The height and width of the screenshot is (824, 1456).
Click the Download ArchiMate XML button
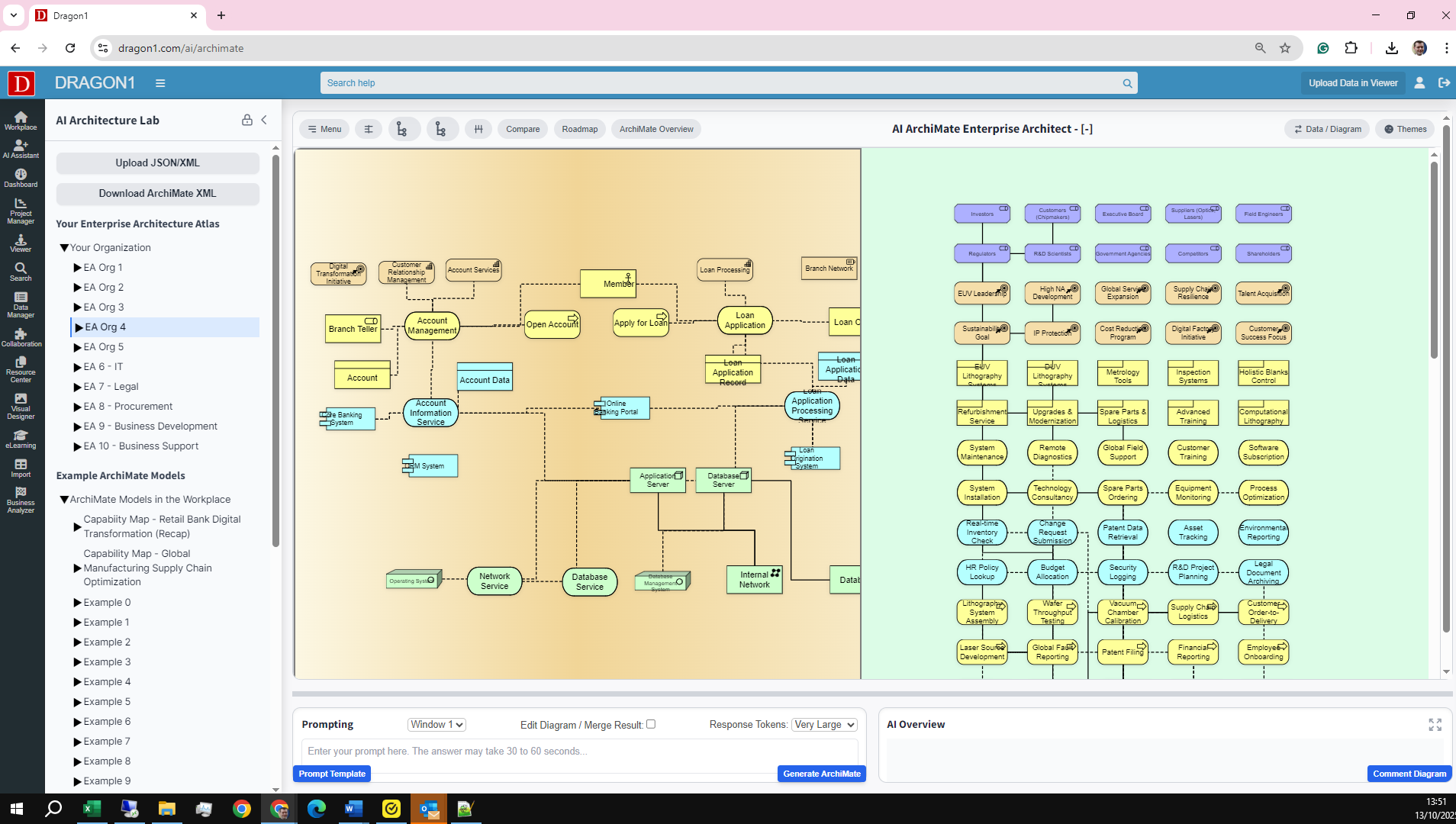157,193
